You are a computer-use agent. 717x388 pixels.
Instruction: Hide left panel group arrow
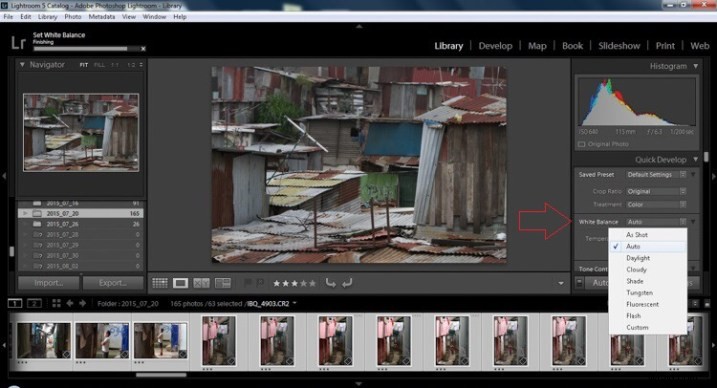(4, 176)
